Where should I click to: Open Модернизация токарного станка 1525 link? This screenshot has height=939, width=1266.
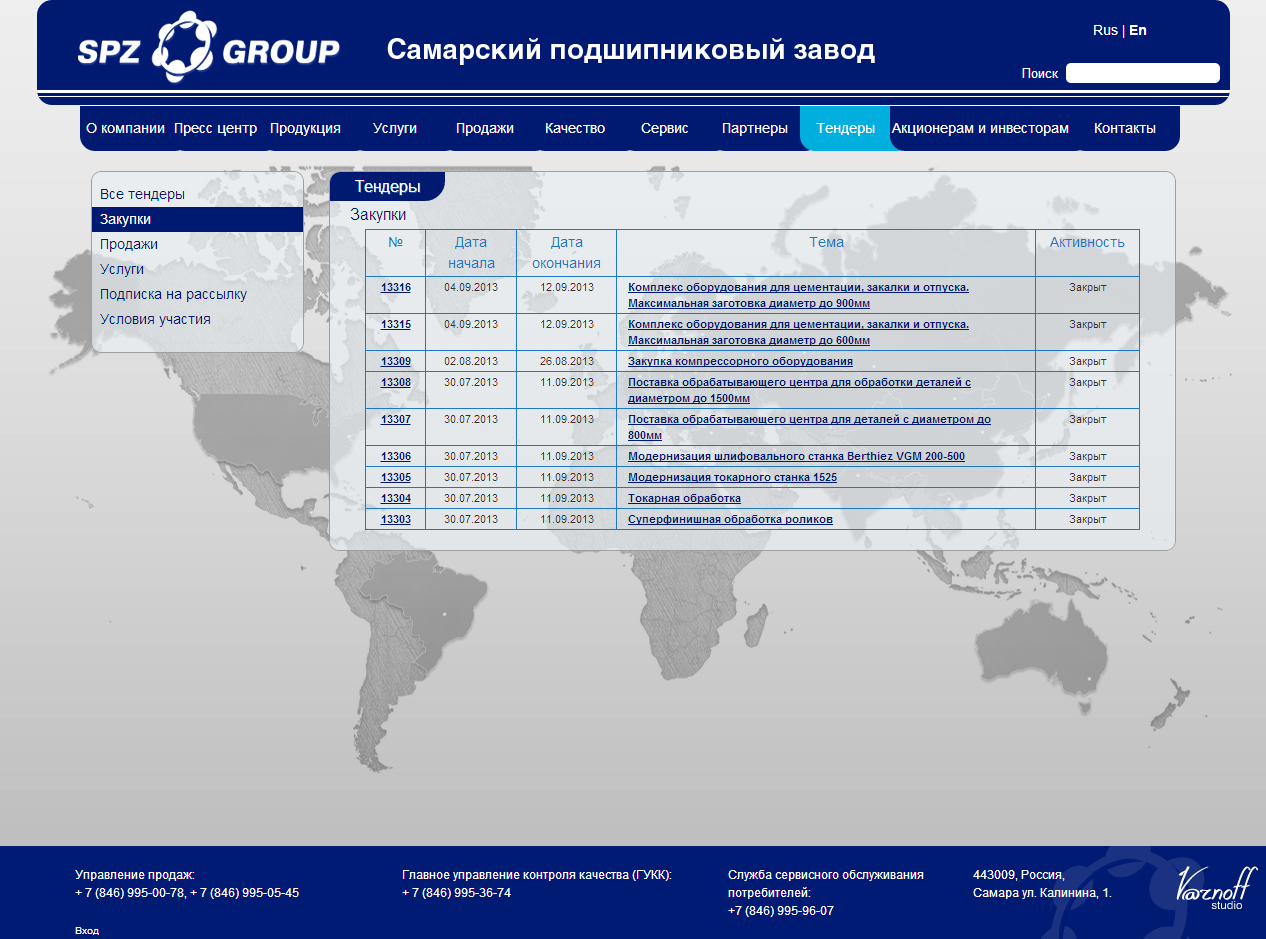point(732,477)
